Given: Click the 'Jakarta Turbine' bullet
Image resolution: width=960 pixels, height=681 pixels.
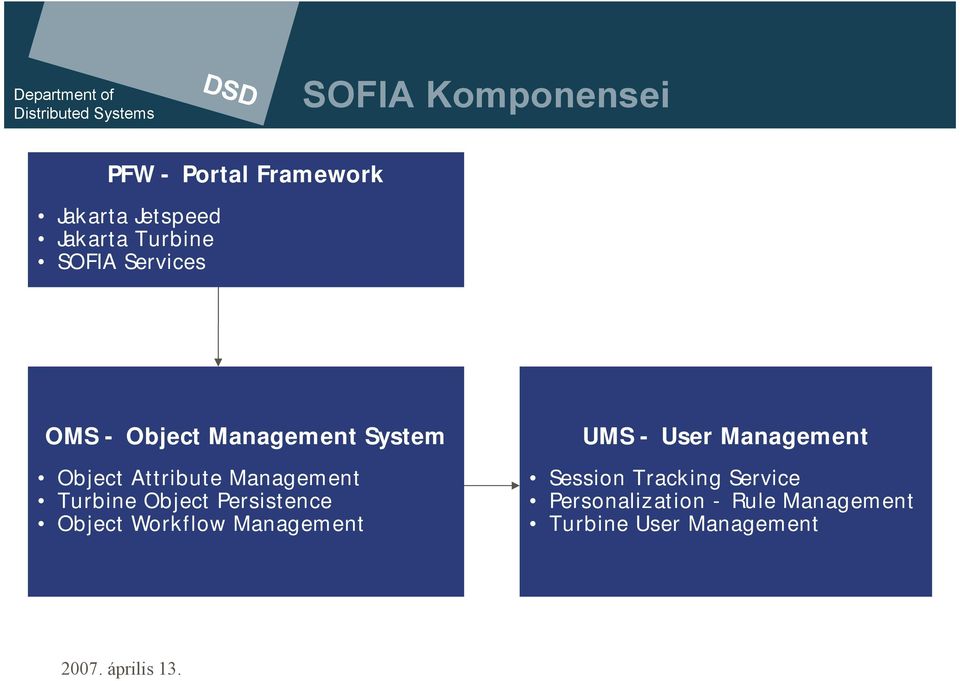Looking at the screenshot, I should click(x=135, y=239).
